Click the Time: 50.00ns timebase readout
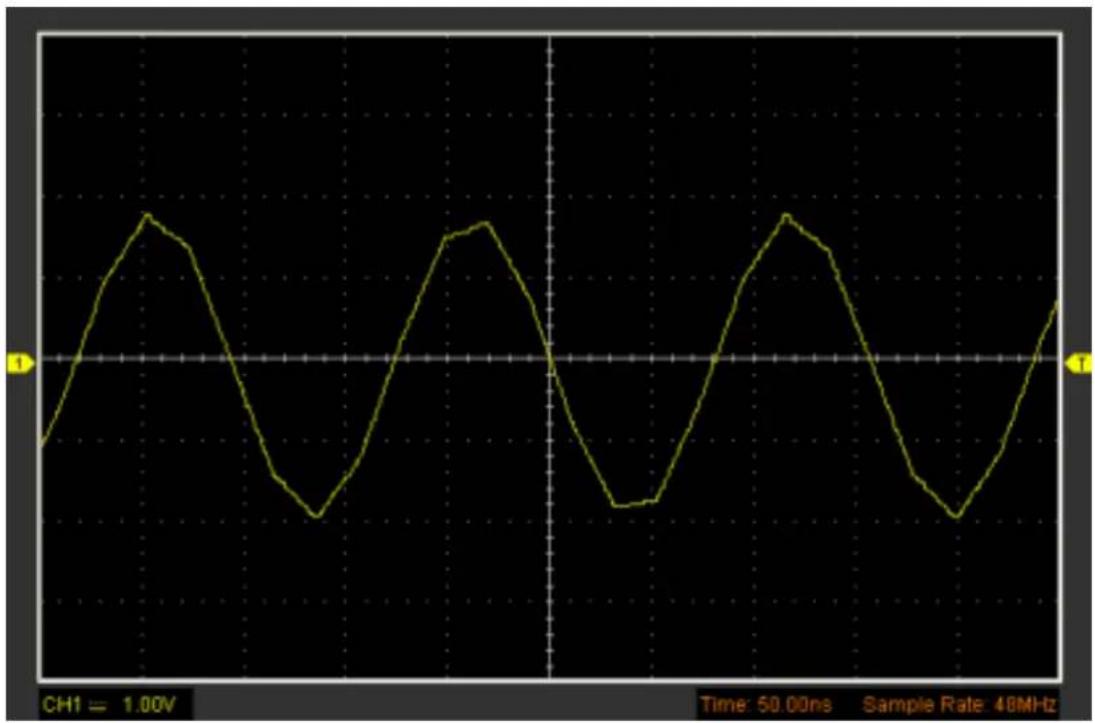Image resolution: width=1095 pixels, height=723 pixels. coord(766,704)
